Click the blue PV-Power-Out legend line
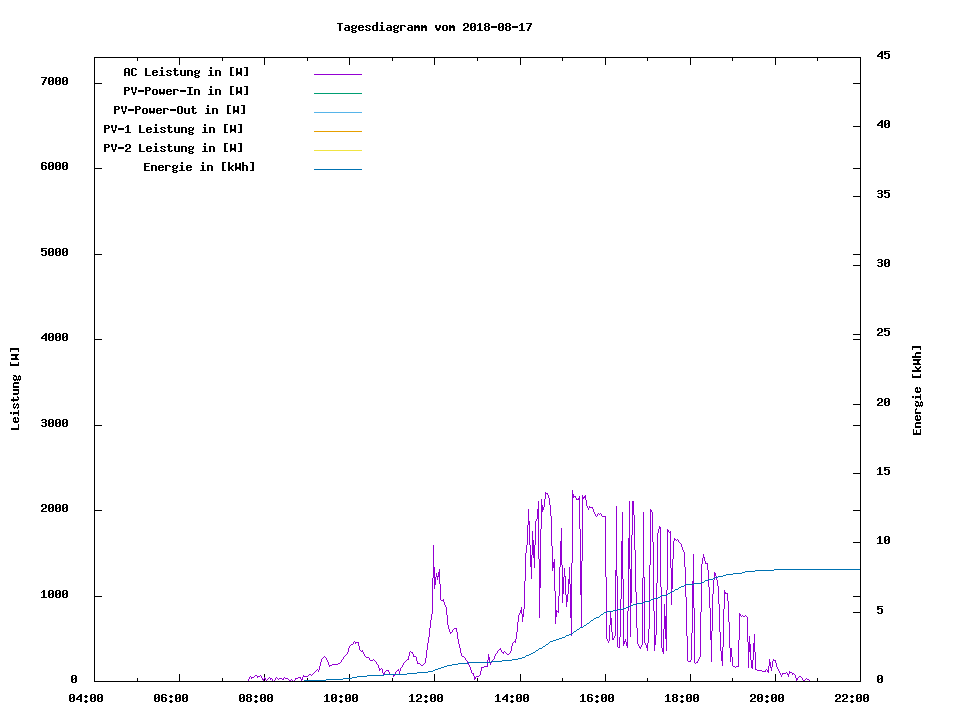The image size is (960, 720). 337,112
